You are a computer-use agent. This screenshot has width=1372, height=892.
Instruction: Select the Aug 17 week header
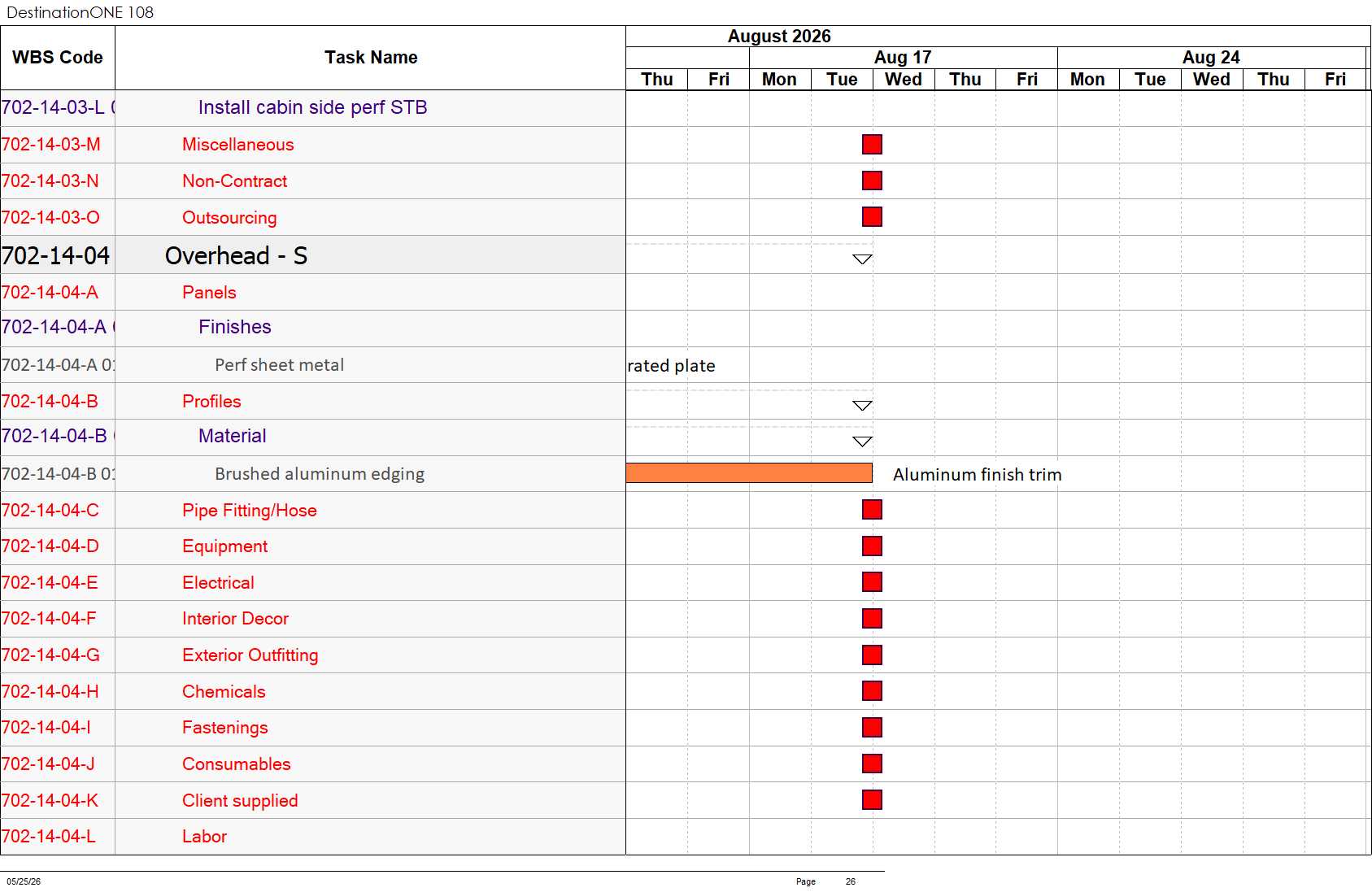(x=903, y=58)
